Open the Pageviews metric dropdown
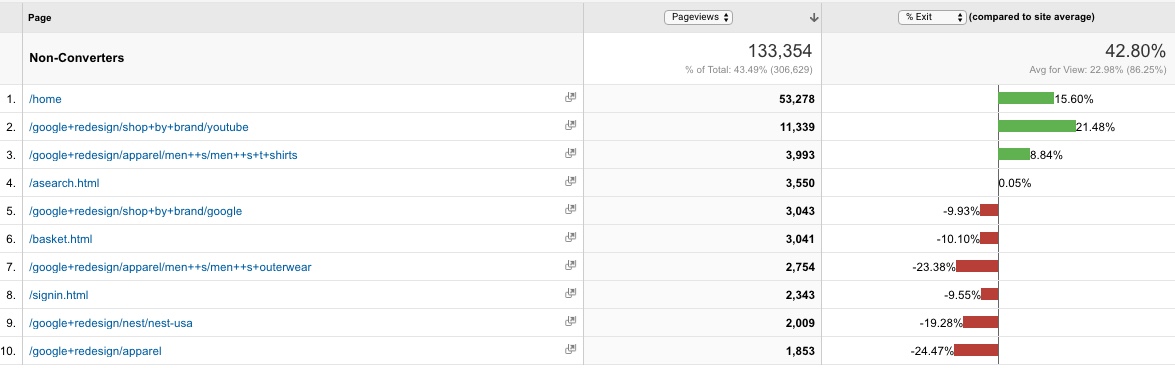1175x368 pixels. click(698, 17)
